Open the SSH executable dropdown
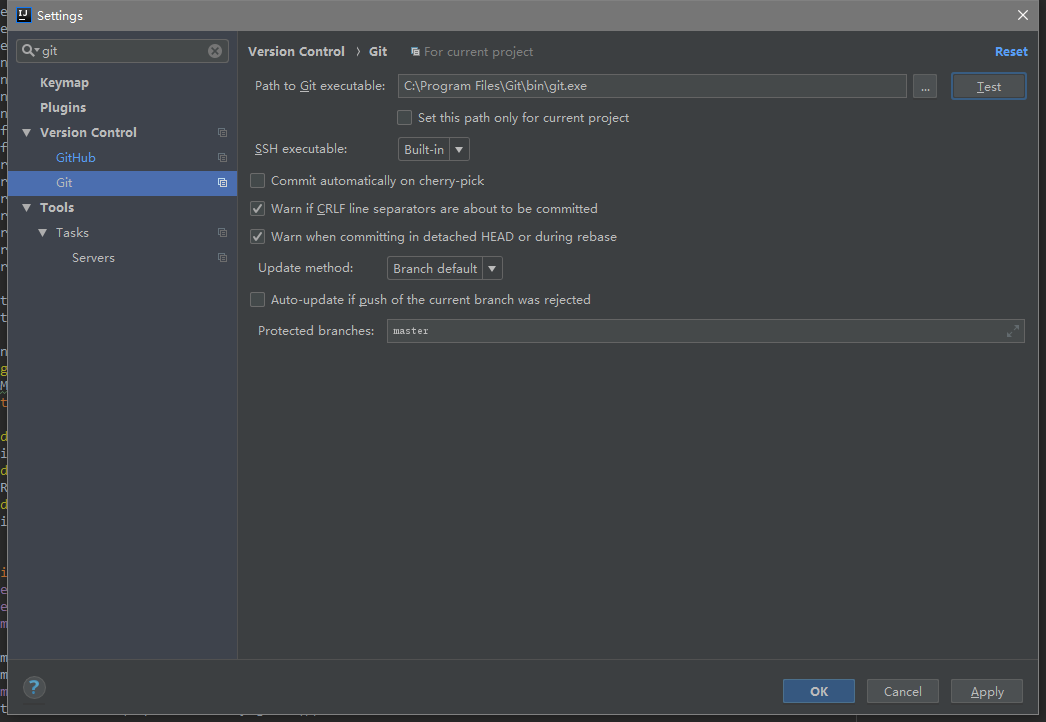The width and height of the screenshot is (1046, 722). (434, 150)
